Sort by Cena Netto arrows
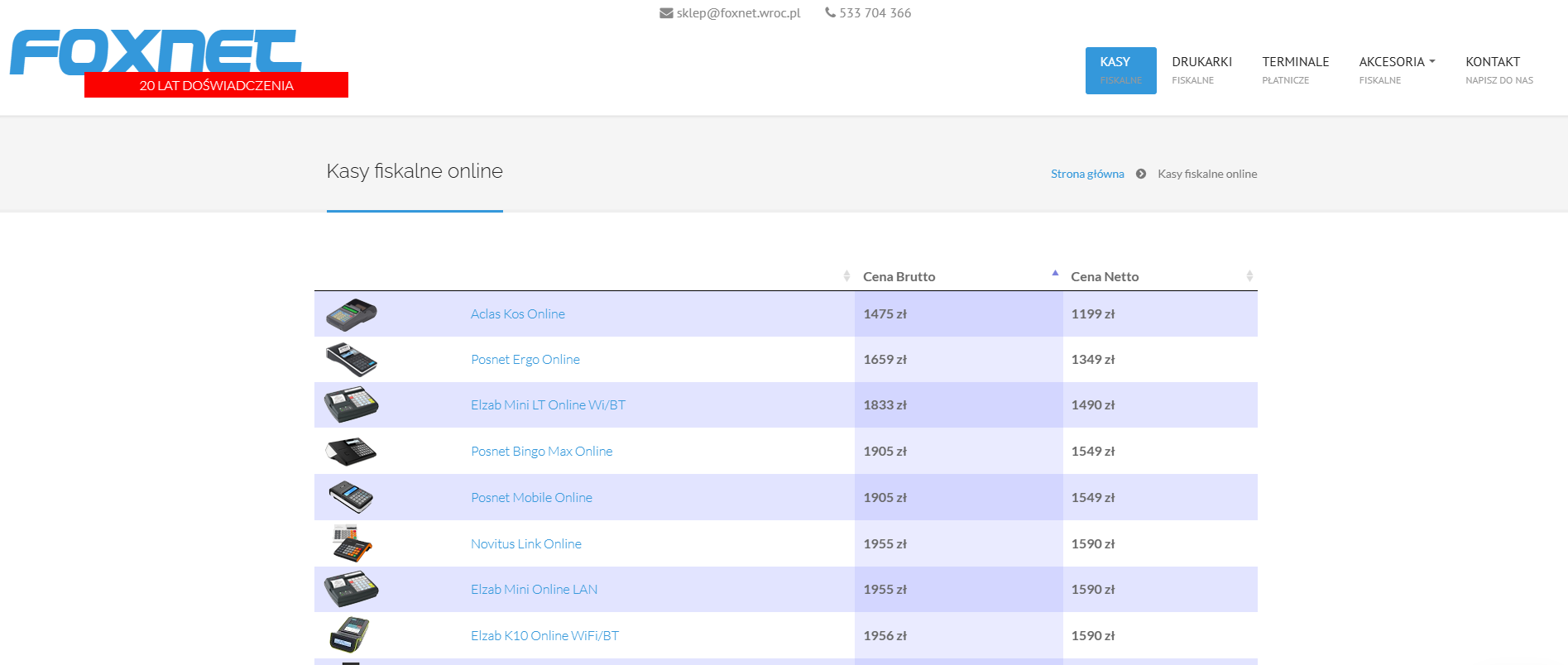Viewport: 1568px width, 665px height. pyautogui.click(x=1249, y=276)
